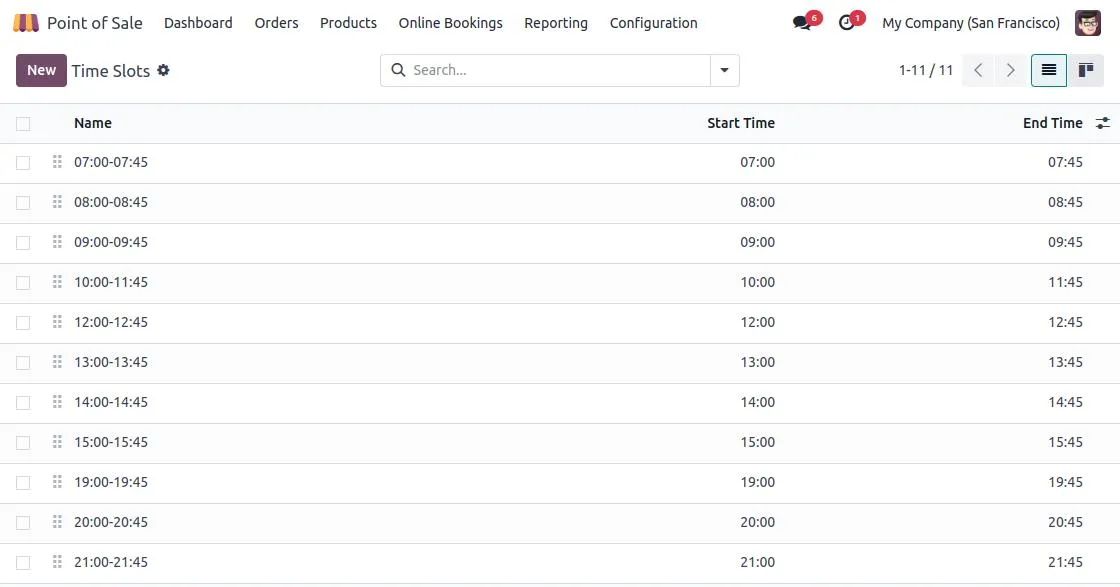This screenshot has height=587, width=1120.
Task: Grab the drag handle of 09:00-09:45 row
Action: [x=57, y=241]
